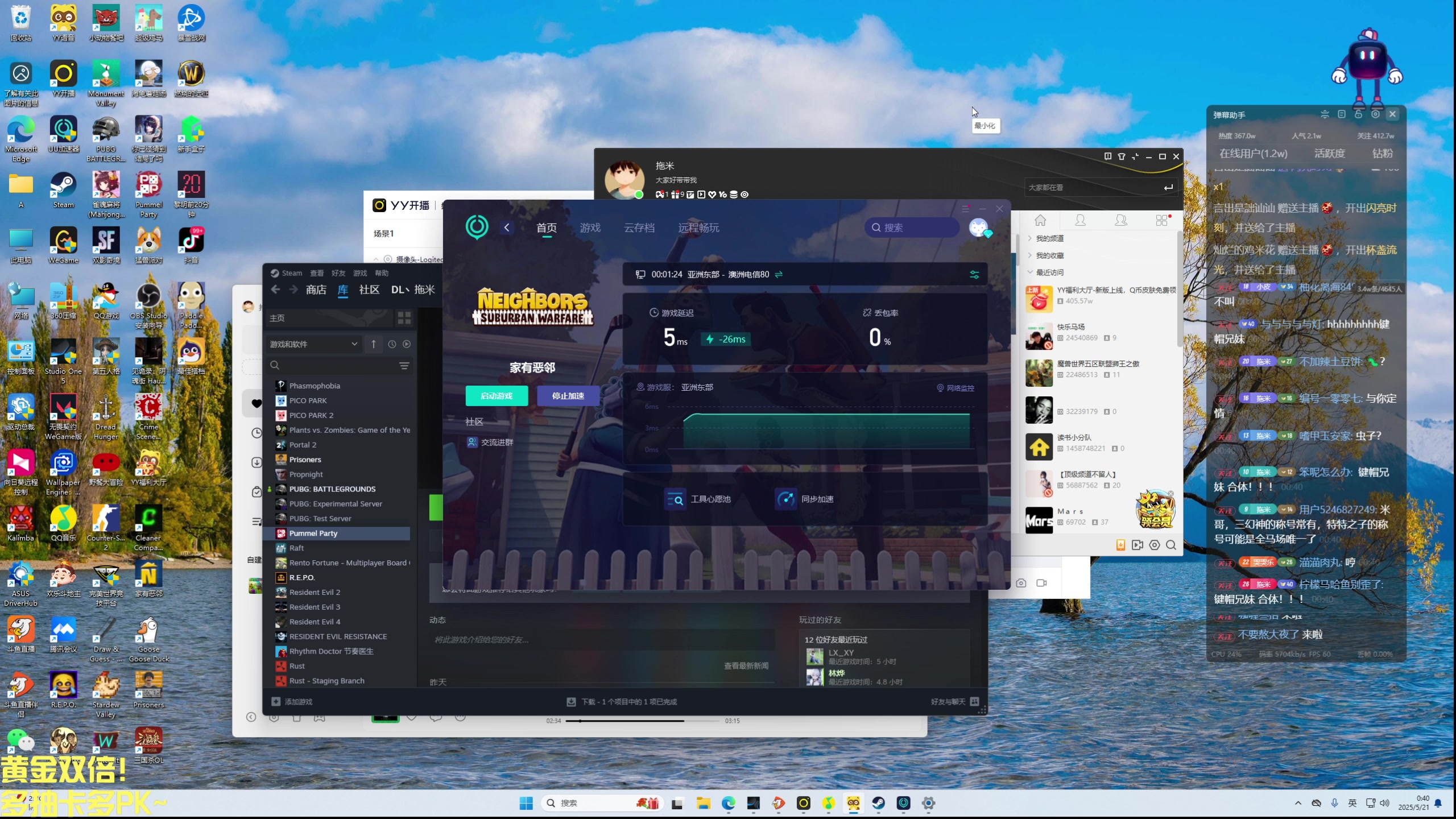The height and width of the screenshot is (819, 1456).
Task: Open 游戏和软件 dropdown in Steam
Action: [x=315, y=344]
